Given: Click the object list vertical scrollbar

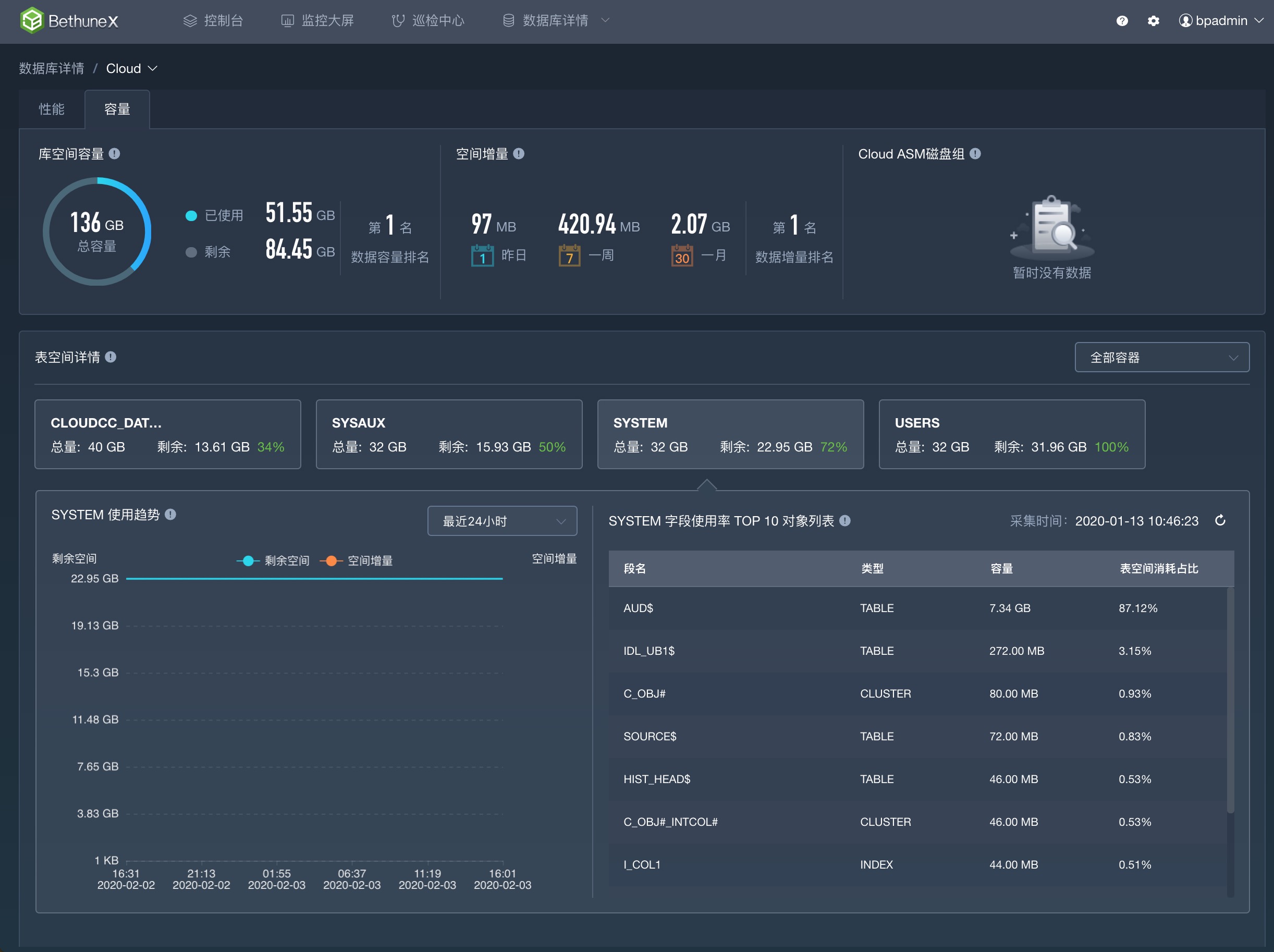Looking at the screenshot, I should click(1230, 700).
